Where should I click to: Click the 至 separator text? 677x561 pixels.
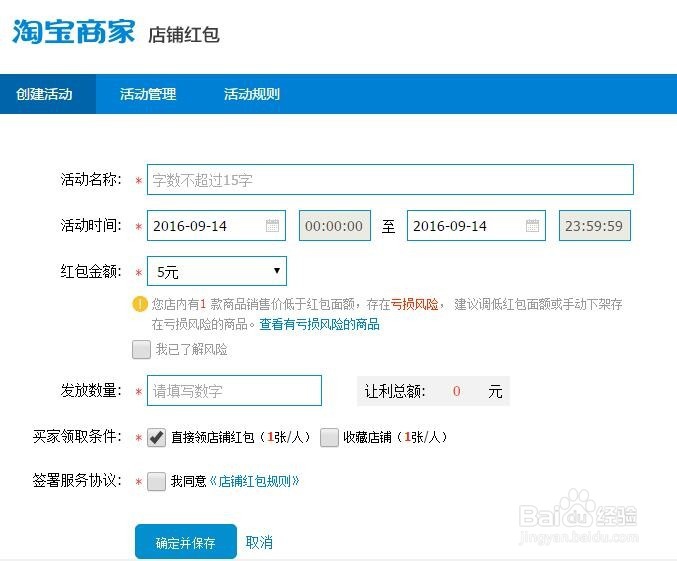tap(388, 226)
